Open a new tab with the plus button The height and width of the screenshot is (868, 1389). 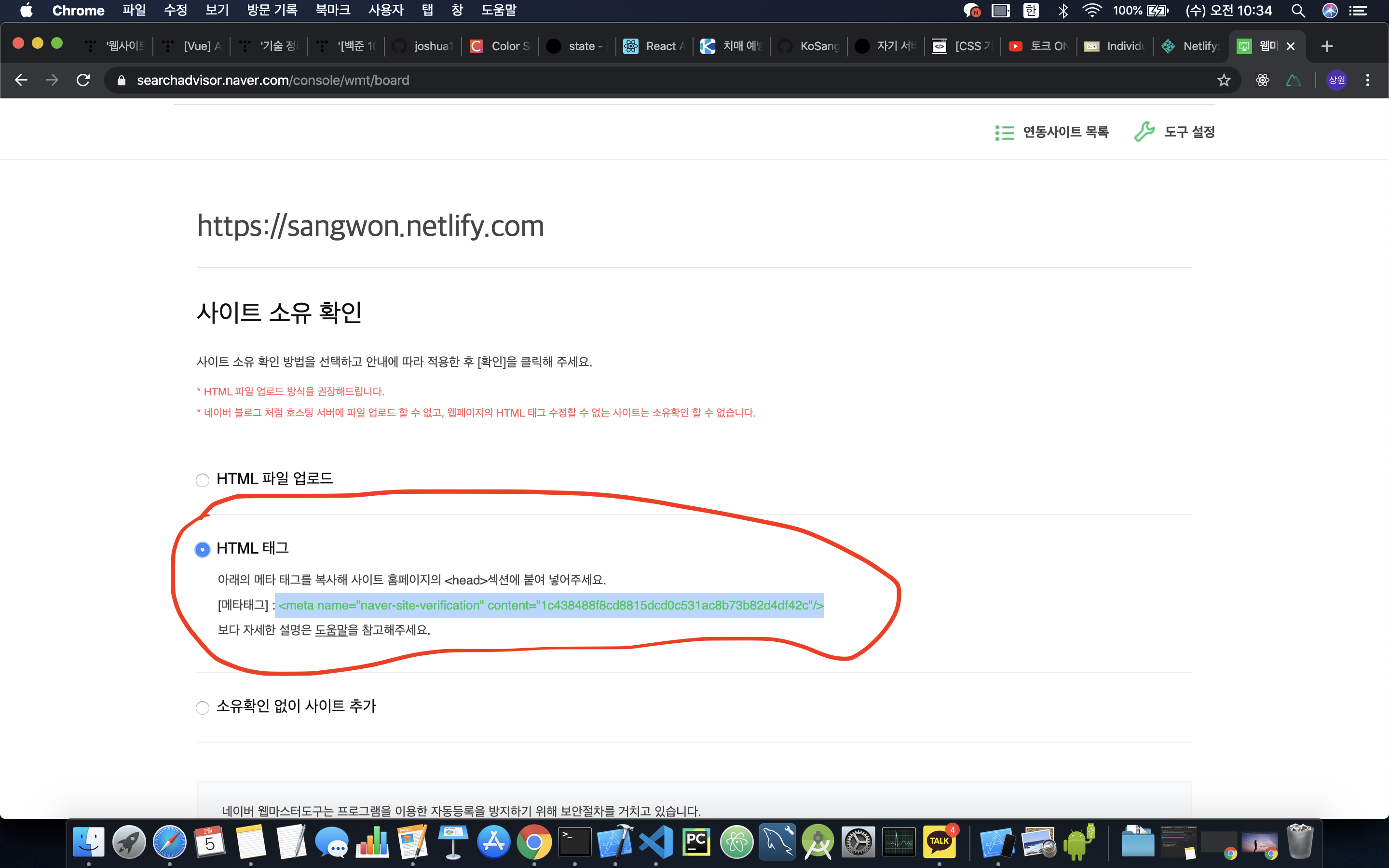tap(1327, 46)
